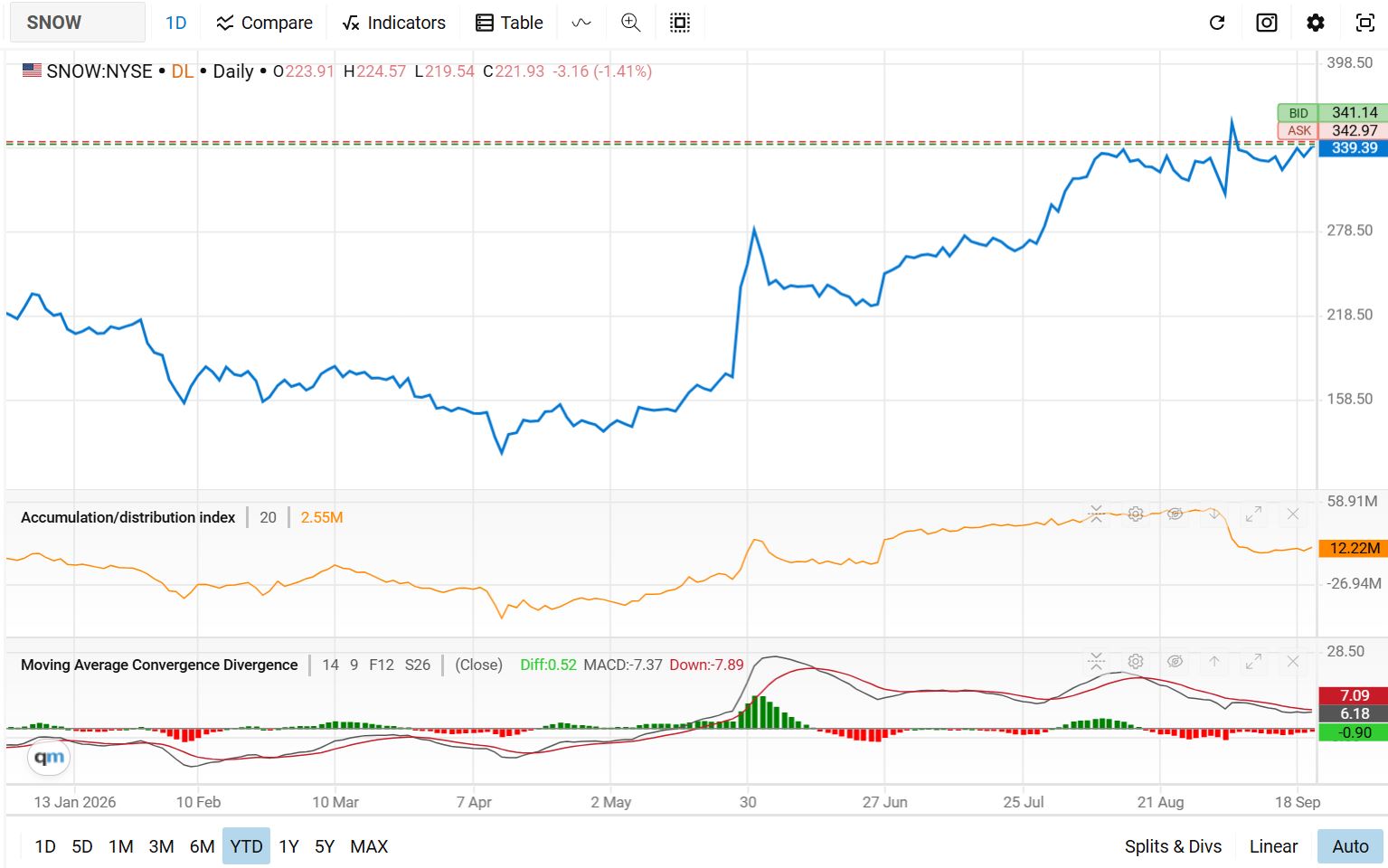
Task: Click the red 7.09 MACD value tag
Action: [x=1354, y=695]
